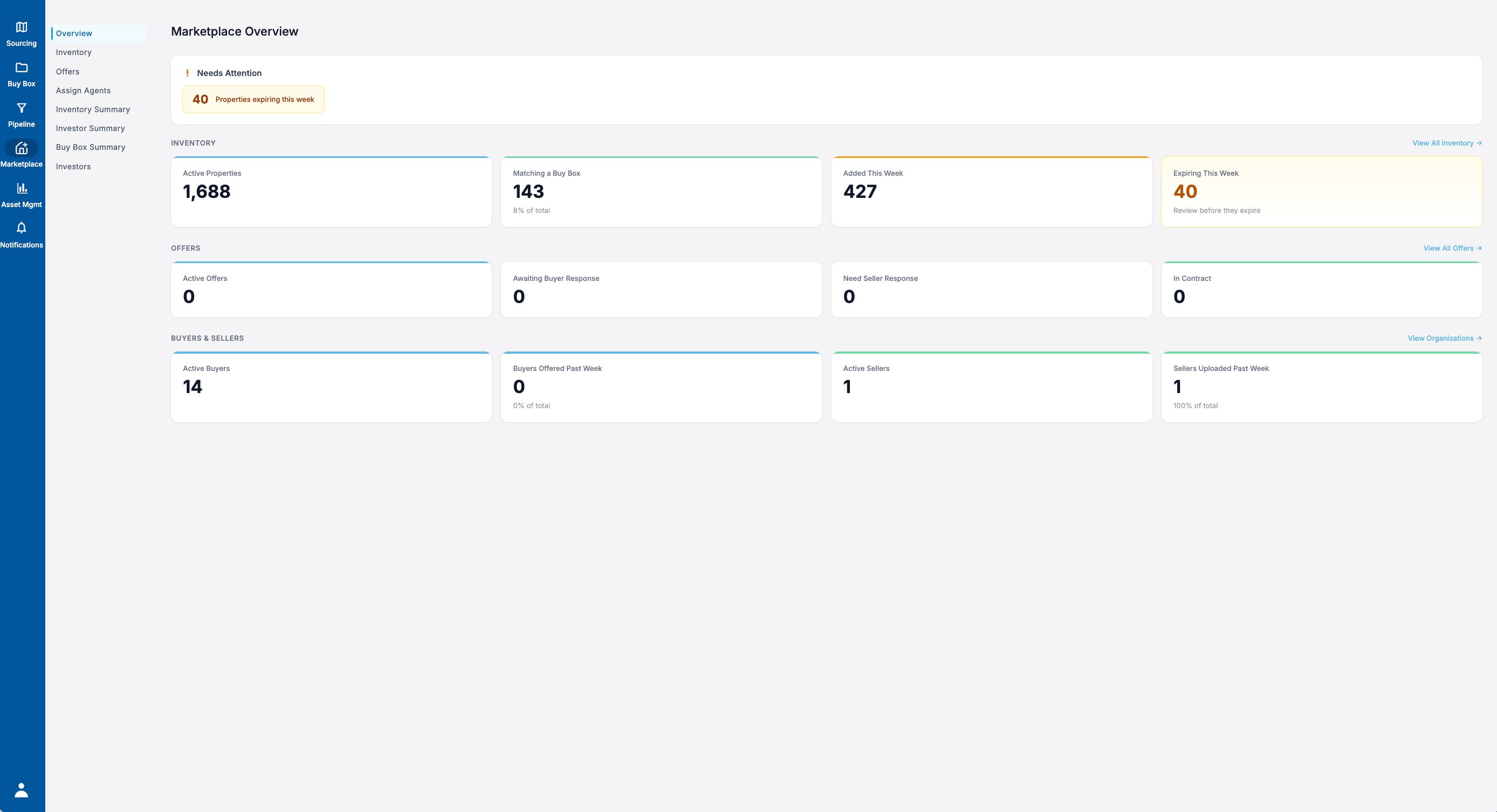Open Assign Agents in the submenu
Viewport: 1497px width, 812px height.
coord(83,91)
